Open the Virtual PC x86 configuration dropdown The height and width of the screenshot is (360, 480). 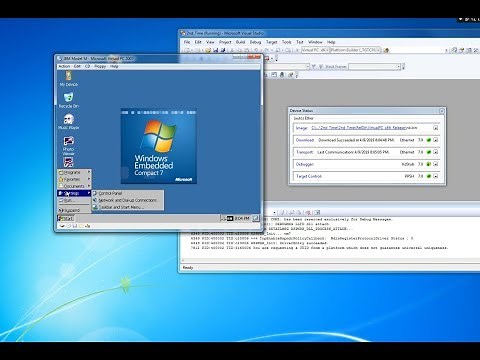pos(315,50)
